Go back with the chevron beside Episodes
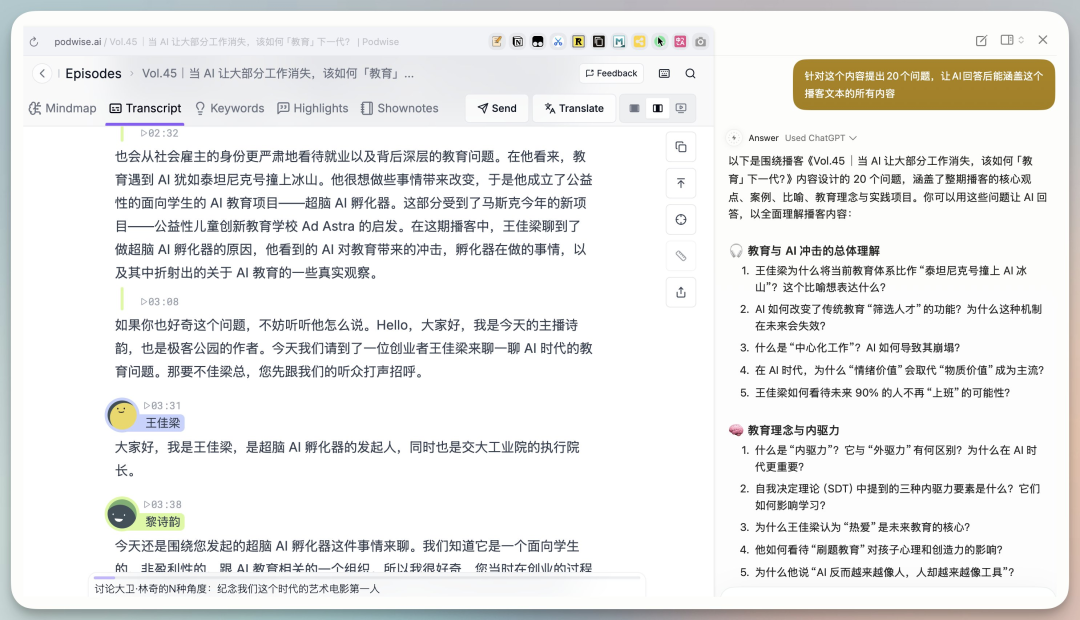This screenshot has height=620, width=1080. coord(42,73)
